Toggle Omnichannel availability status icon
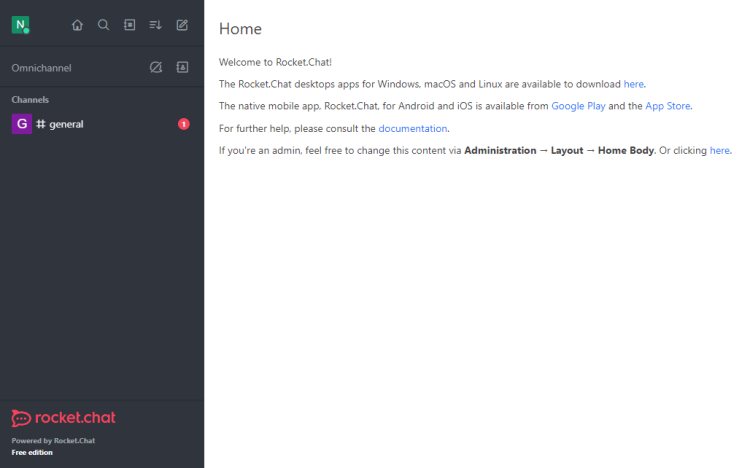The height and width of the screenshot is (468, 750). click(x=156, y=67)
